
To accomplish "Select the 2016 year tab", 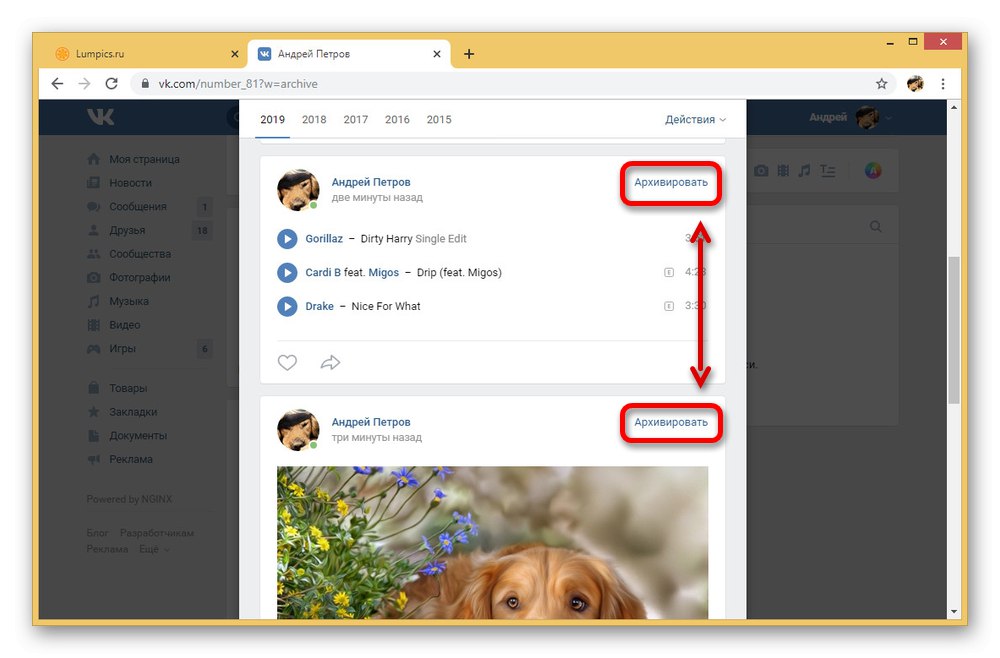I will point(397,119).
